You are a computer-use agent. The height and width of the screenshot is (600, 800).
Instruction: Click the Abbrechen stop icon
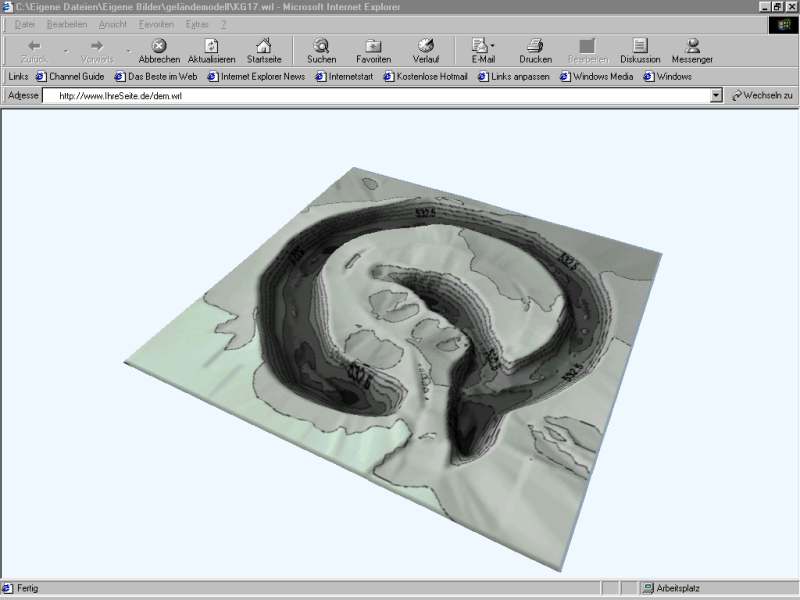click(x=159, y=46)
